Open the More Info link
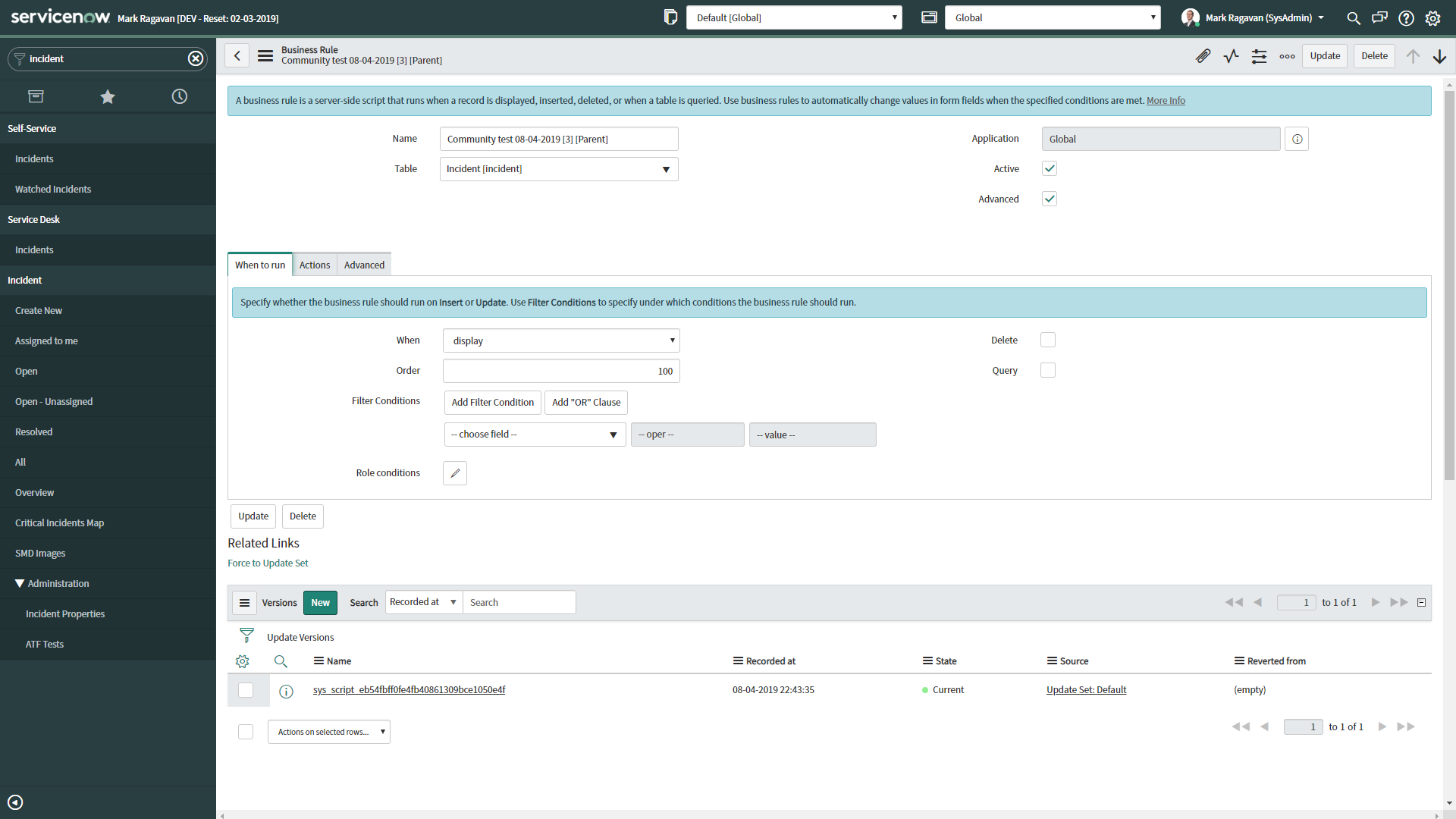The width and height of the screenshot is (1456, 819). pyautogui.click(x=1166, y=101)
